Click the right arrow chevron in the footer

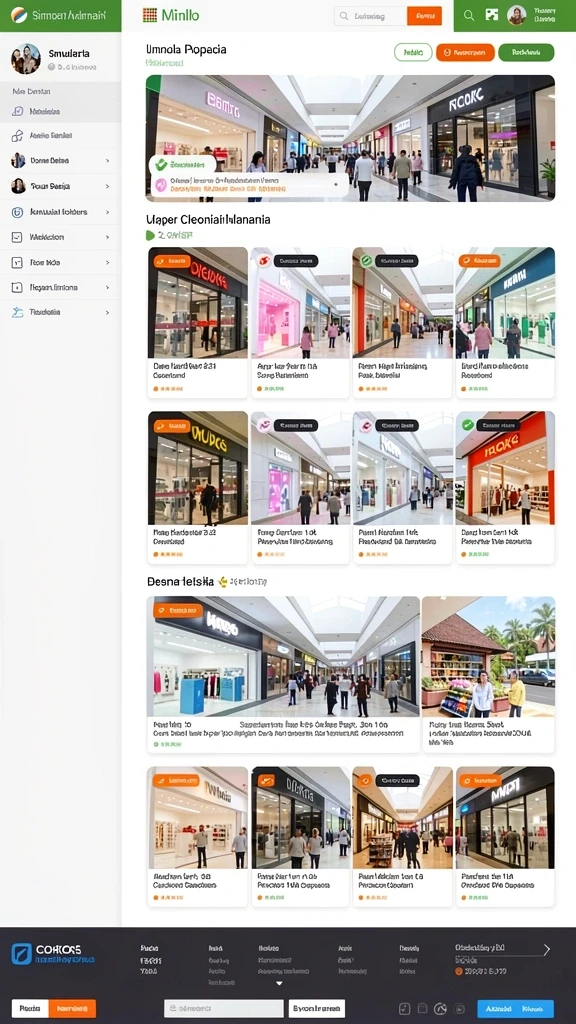tap(547, 950)
